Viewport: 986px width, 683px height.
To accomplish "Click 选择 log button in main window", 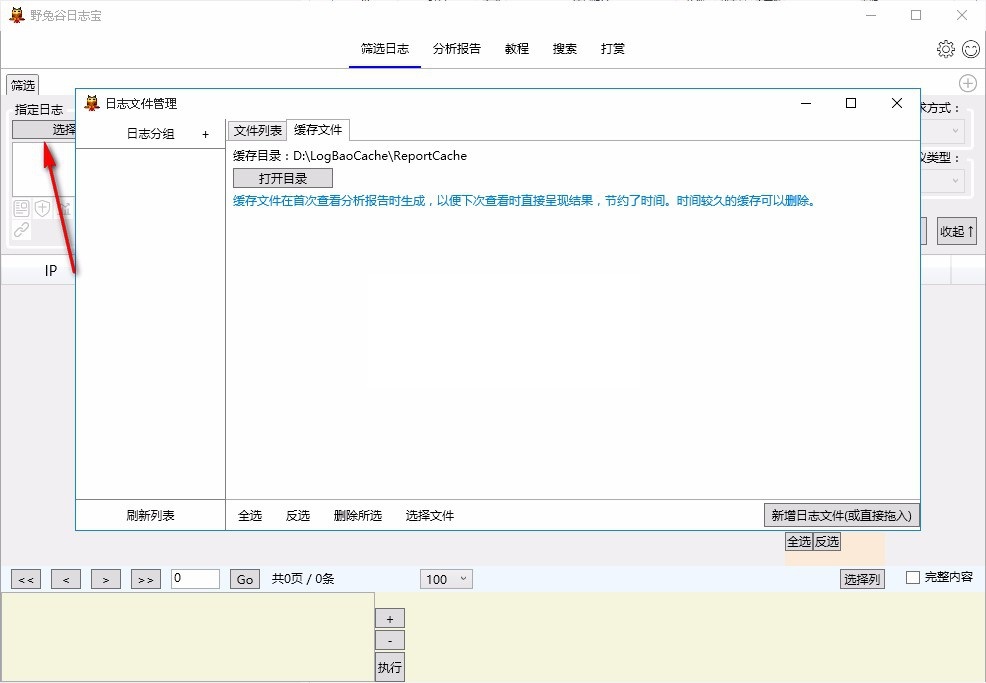I will pyautogui.click(x=44, y=130).
